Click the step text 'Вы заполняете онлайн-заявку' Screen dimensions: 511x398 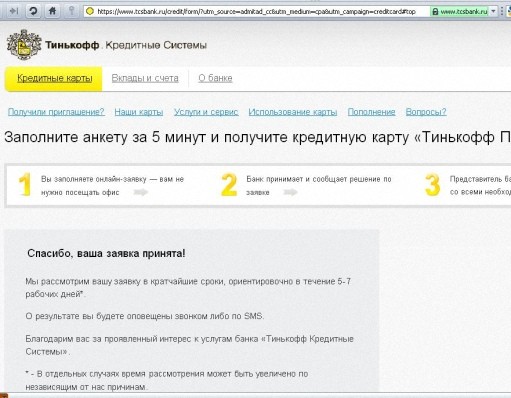click(x=94, y=179)
